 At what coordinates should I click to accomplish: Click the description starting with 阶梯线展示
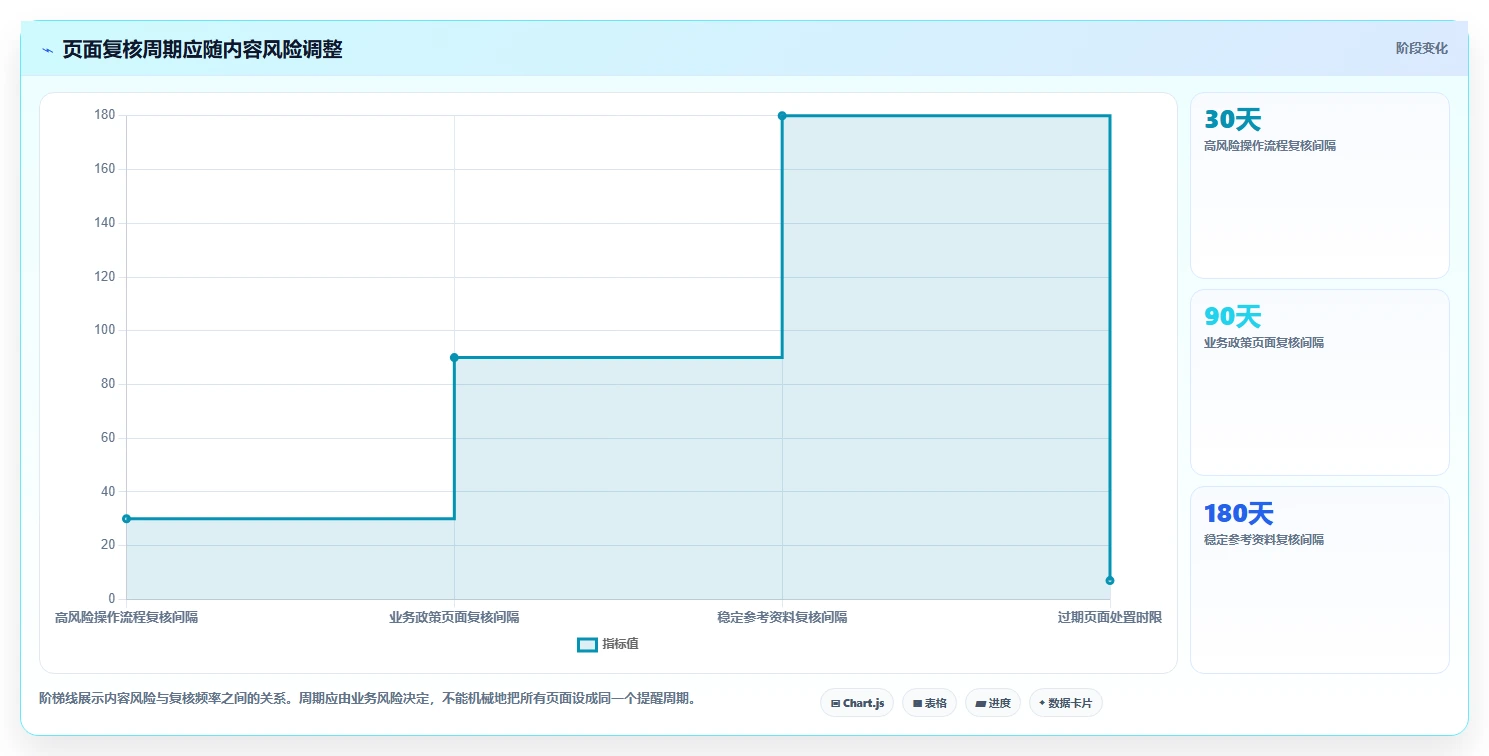click(367, 698)
